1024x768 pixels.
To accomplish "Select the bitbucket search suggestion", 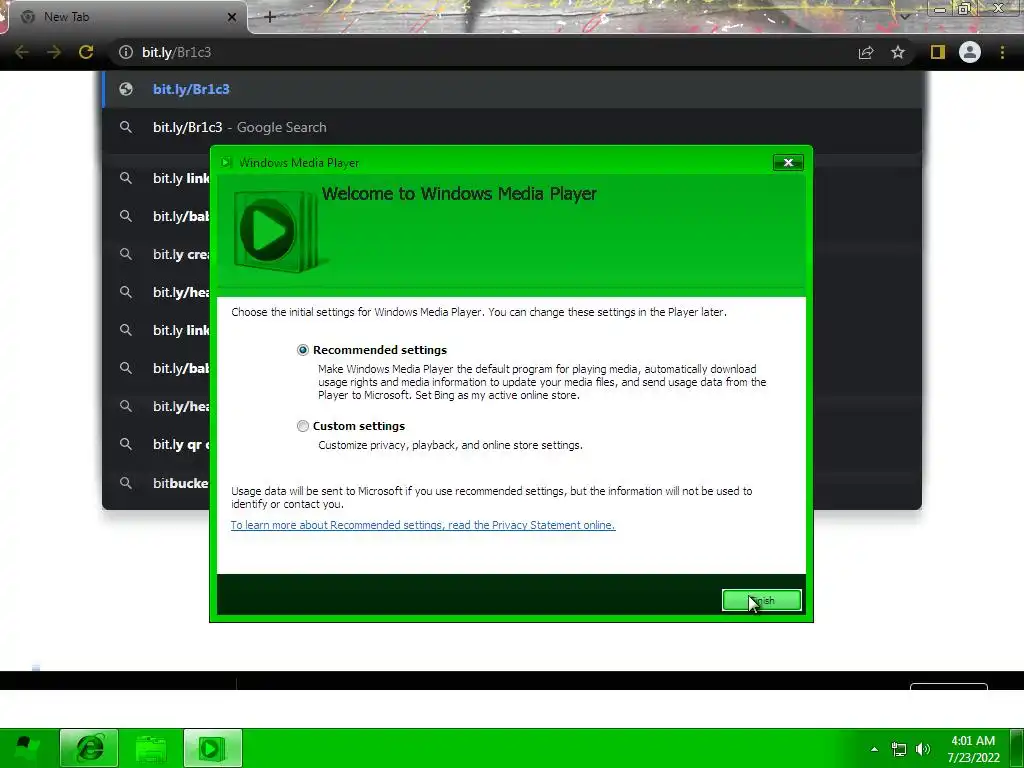I will (x=156, y=483).
